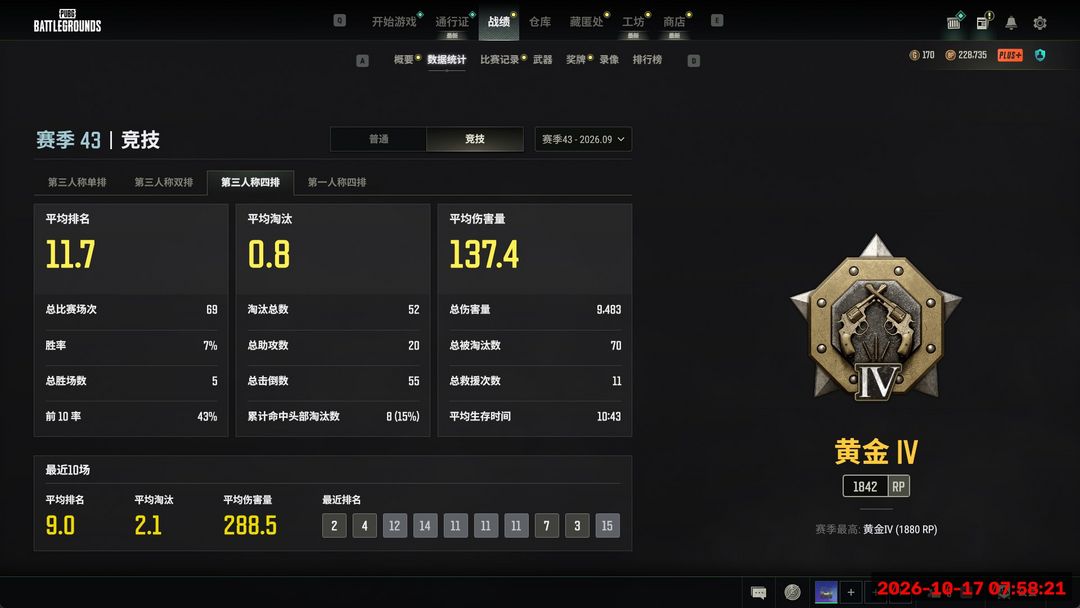Switch to the 概要 sub-tab

pyautogui.click(x=404, y=60)
